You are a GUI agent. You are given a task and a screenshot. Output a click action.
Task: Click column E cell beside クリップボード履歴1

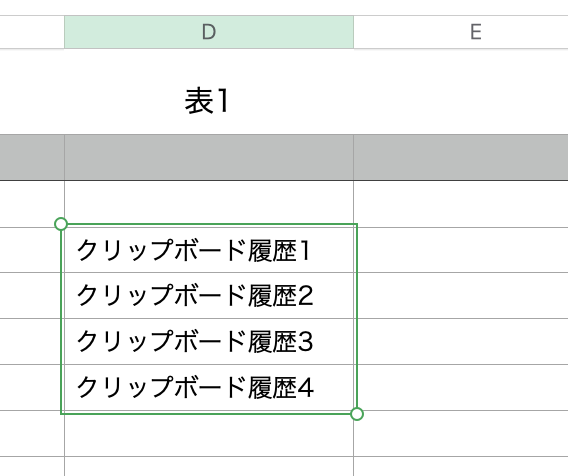point(461,250)
